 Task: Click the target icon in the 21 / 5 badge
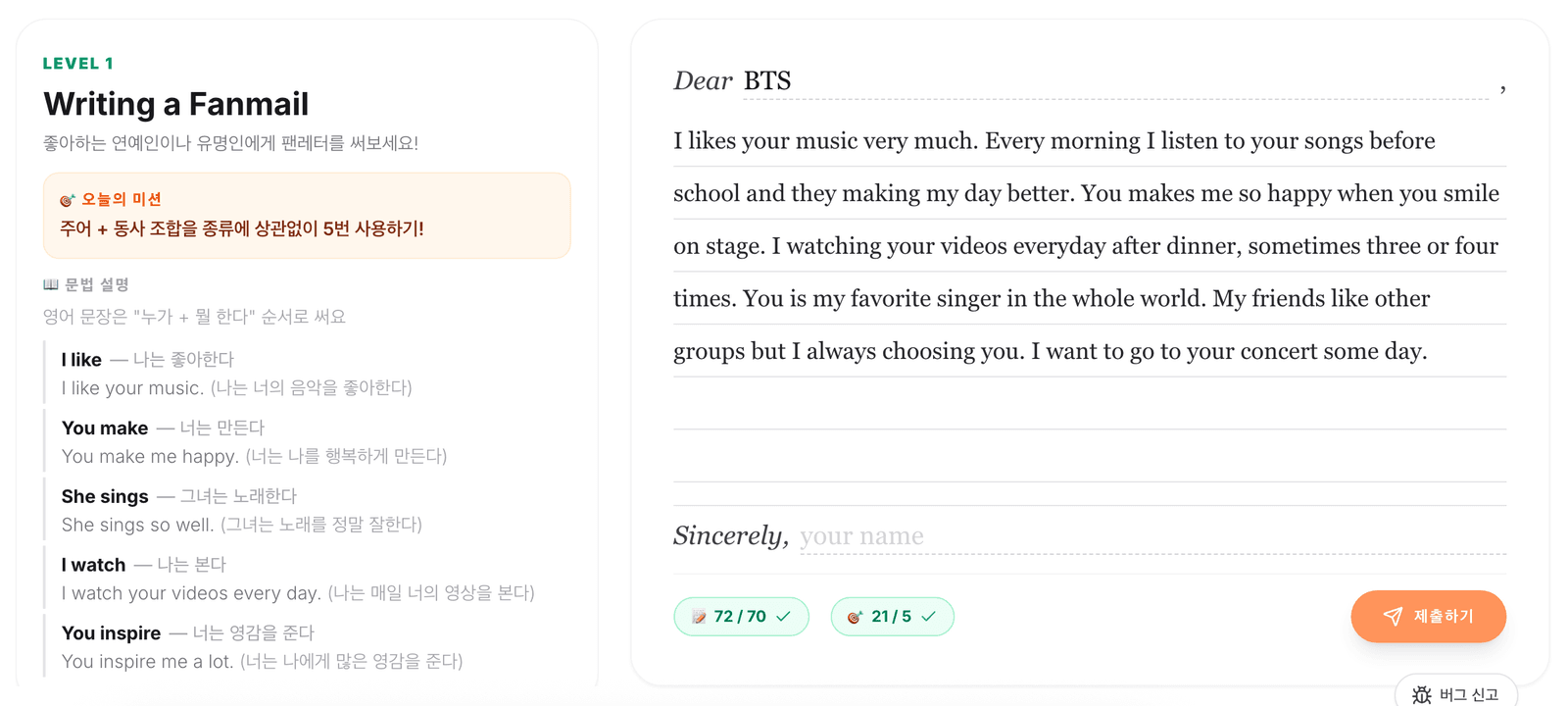(855, 617)
